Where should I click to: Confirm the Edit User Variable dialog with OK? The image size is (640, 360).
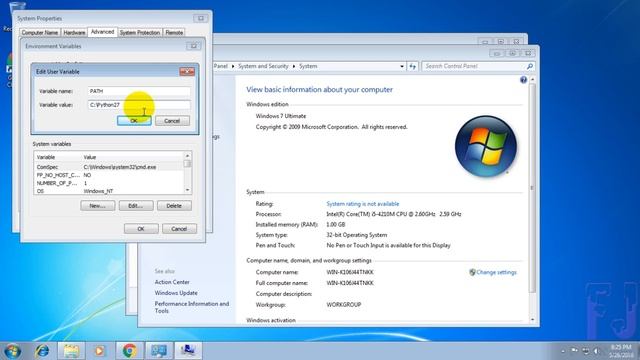pos(134,121)
